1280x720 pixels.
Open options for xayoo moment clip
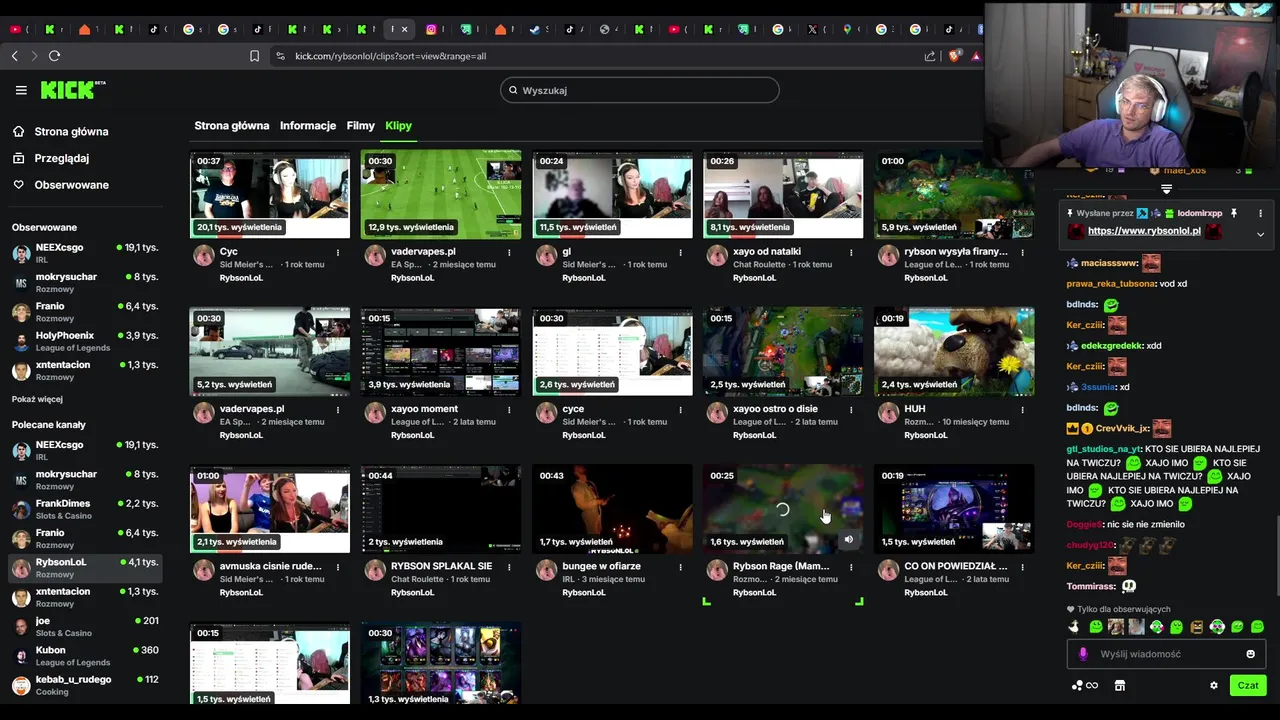tap(509, 409)
